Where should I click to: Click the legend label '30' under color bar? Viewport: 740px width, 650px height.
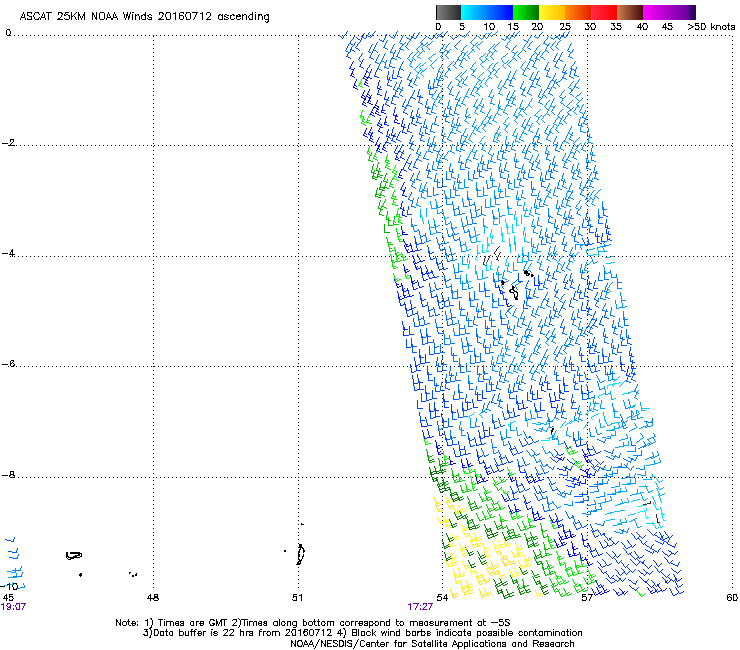[590, 27]
